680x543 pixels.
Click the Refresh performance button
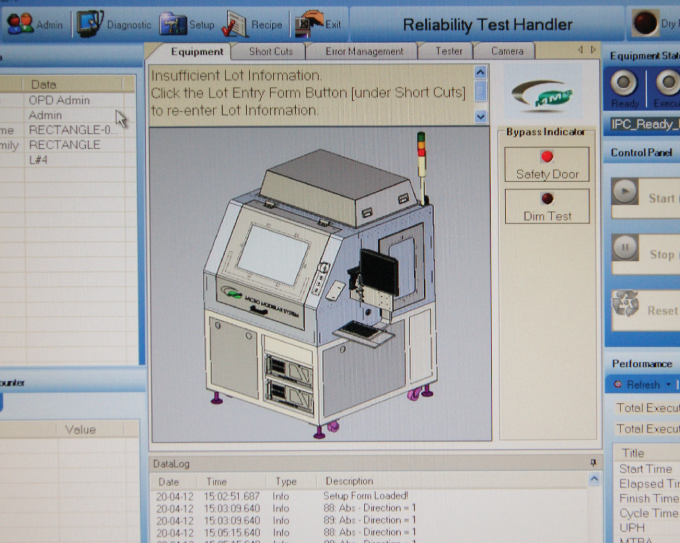pyautogui.click(x=638, y=385)
